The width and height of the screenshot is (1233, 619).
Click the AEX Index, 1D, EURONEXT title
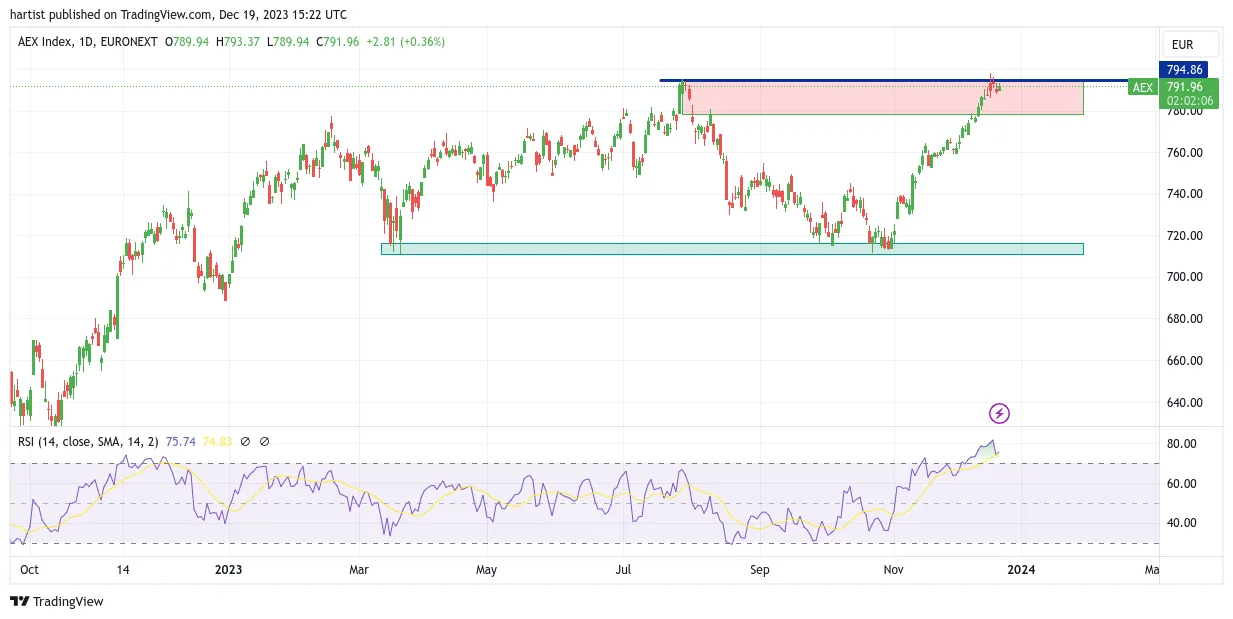[89, 42]
